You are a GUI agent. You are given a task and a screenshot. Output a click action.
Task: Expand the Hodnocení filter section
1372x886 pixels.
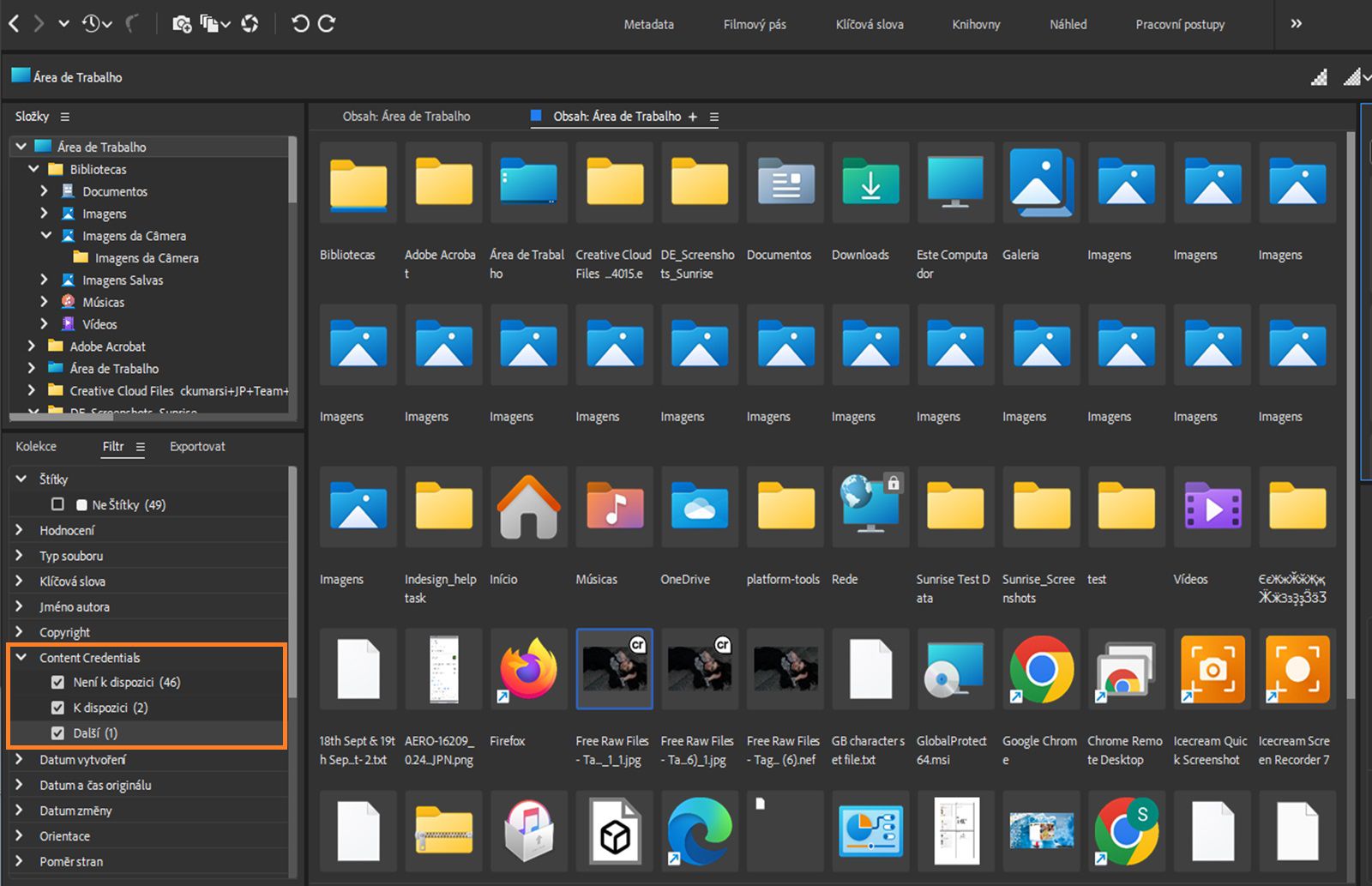(x=21, y=530)
